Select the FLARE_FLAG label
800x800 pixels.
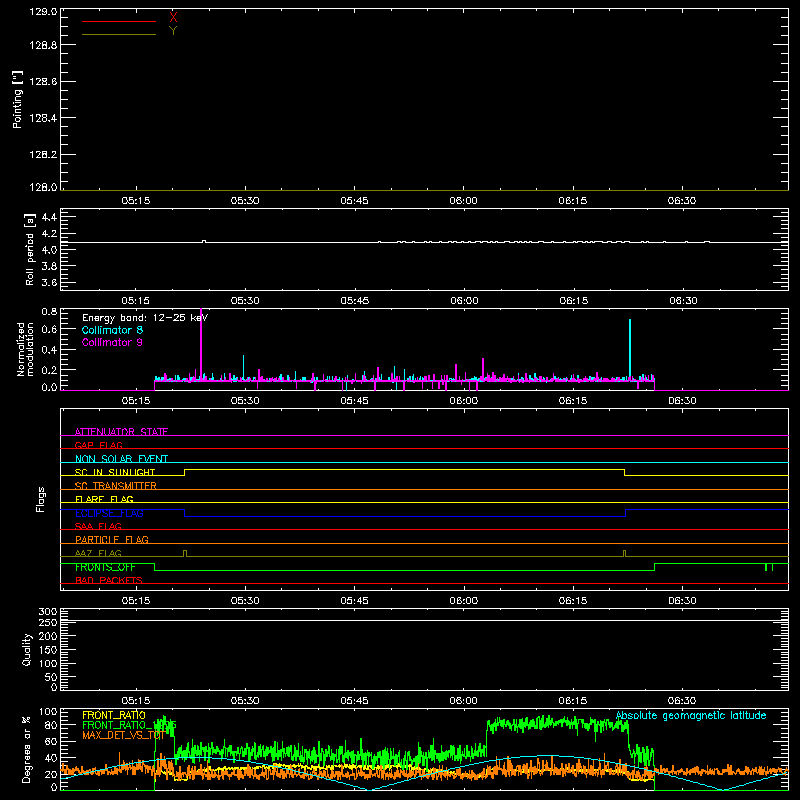(104, 499)
